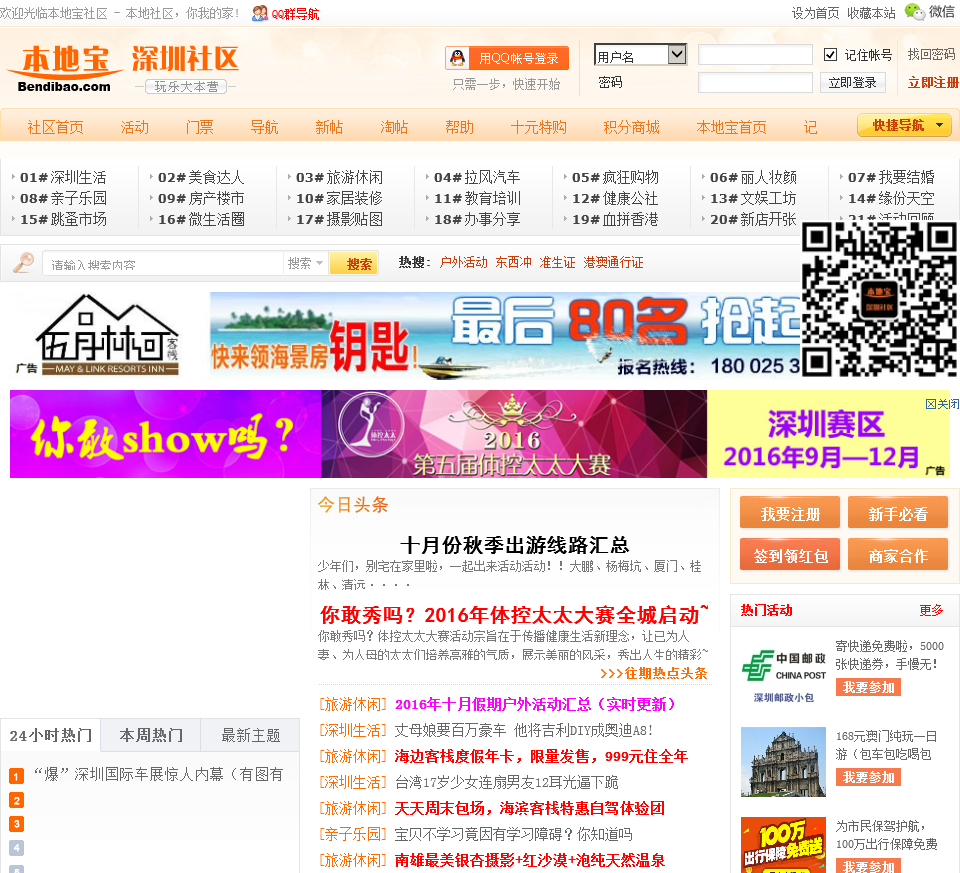Click the 本地宝 Bendibao.com logo
The height and width of the screenshot is (873, 960).
point(64,69)
